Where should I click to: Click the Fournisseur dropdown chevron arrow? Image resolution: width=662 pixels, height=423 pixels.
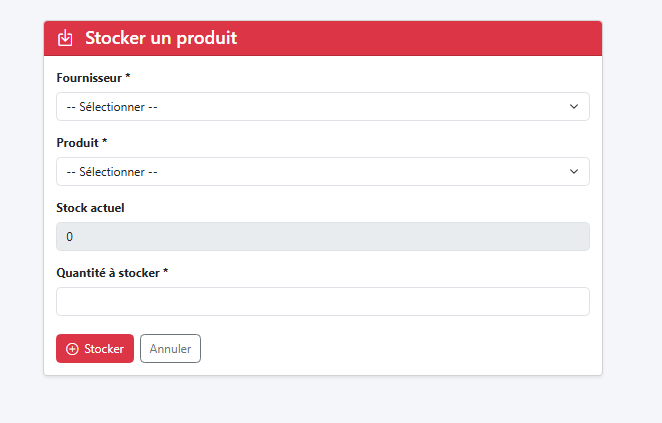coord(574,107)
